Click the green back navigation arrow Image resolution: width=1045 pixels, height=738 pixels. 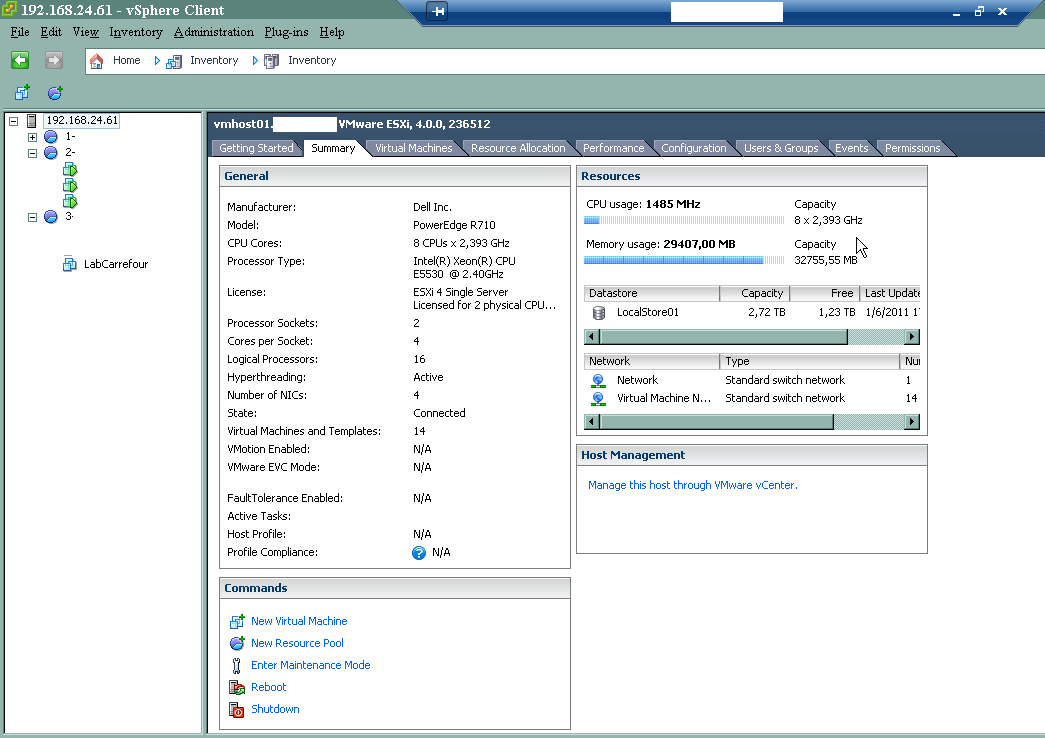(x=20, y=61)
